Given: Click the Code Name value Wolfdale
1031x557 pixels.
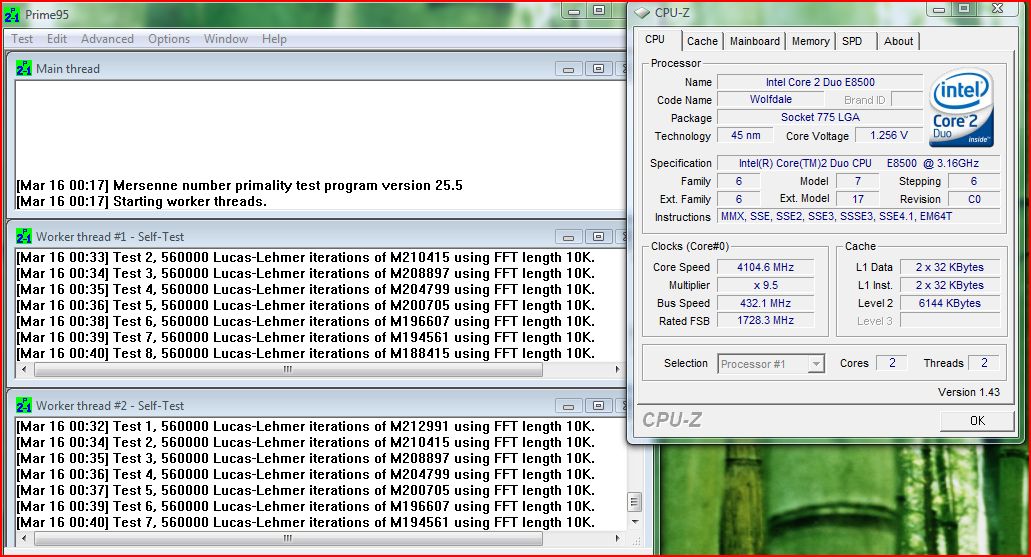Looking at the screenshot, I should tap(771, 99).
